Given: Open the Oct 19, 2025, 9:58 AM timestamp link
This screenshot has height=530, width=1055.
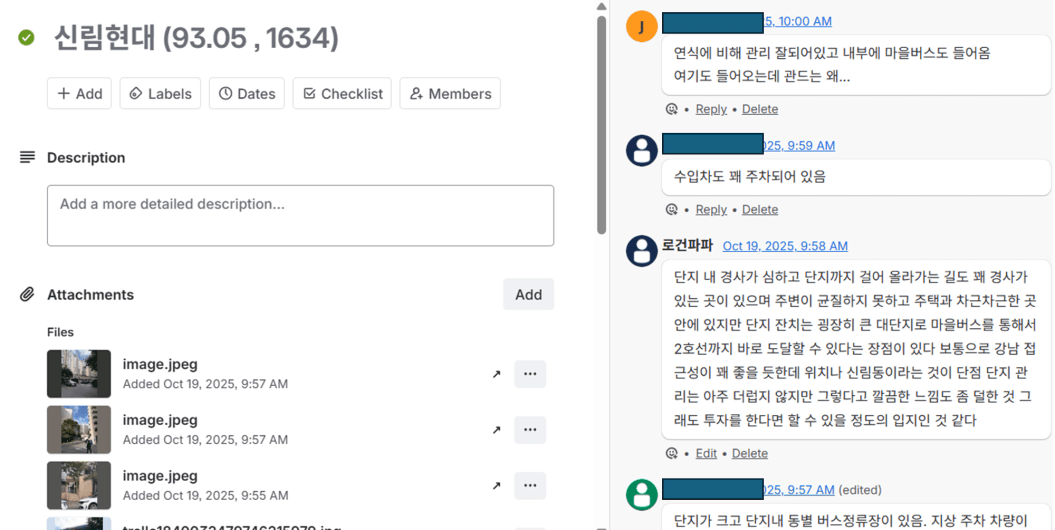Looking at the screenshot, I should point(785,246).
